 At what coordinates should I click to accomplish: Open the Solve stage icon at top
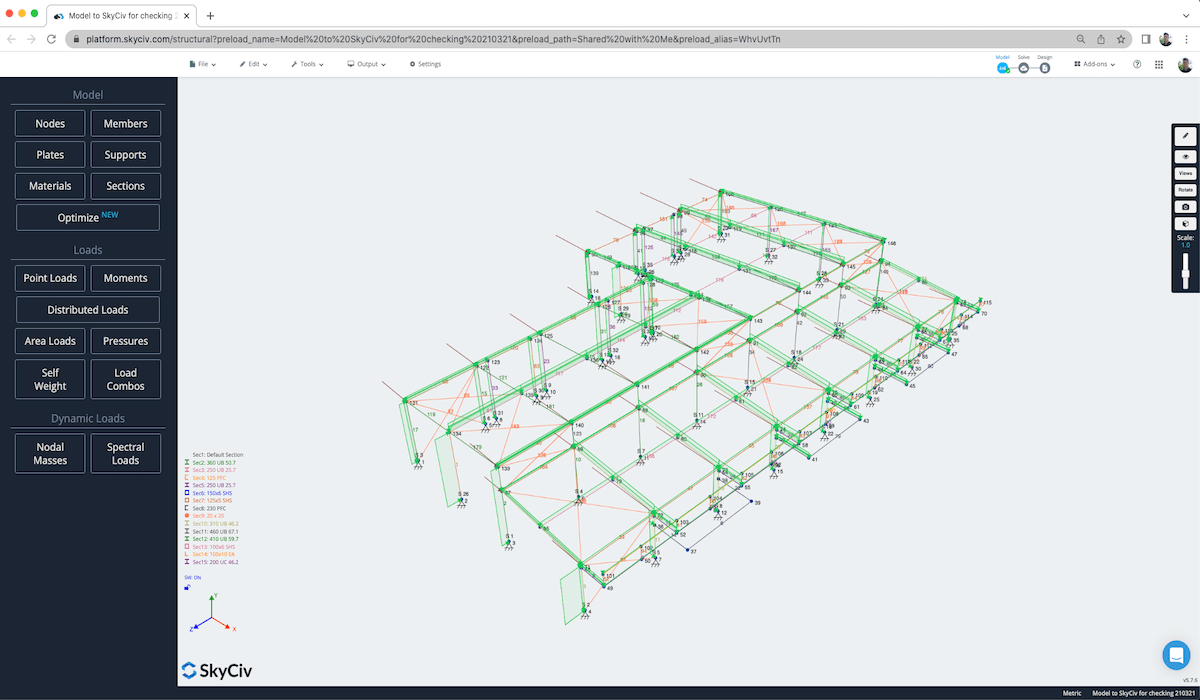click(1023, 68)
